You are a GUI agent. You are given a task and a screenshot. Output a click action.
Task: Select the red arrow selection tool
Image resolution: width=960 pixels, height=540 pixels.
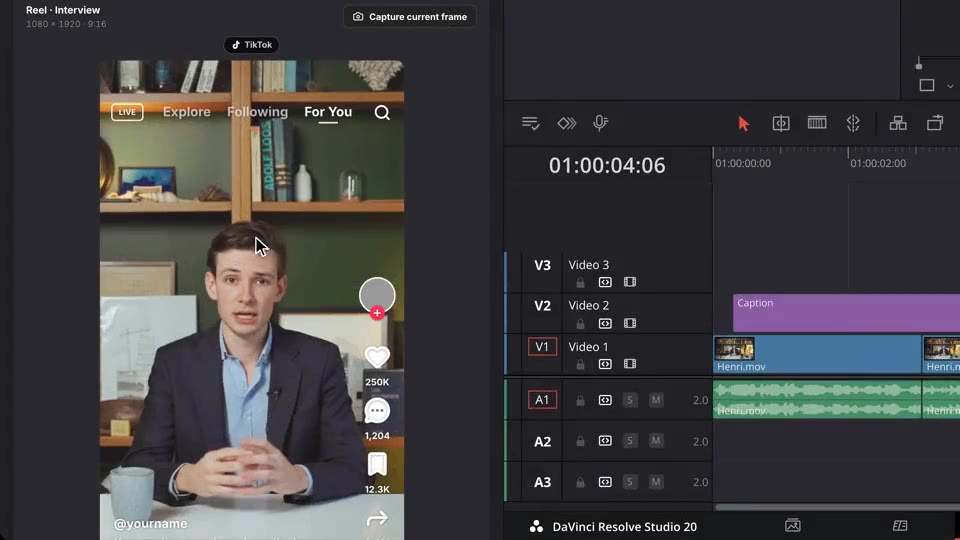click(x=744, y=124)
